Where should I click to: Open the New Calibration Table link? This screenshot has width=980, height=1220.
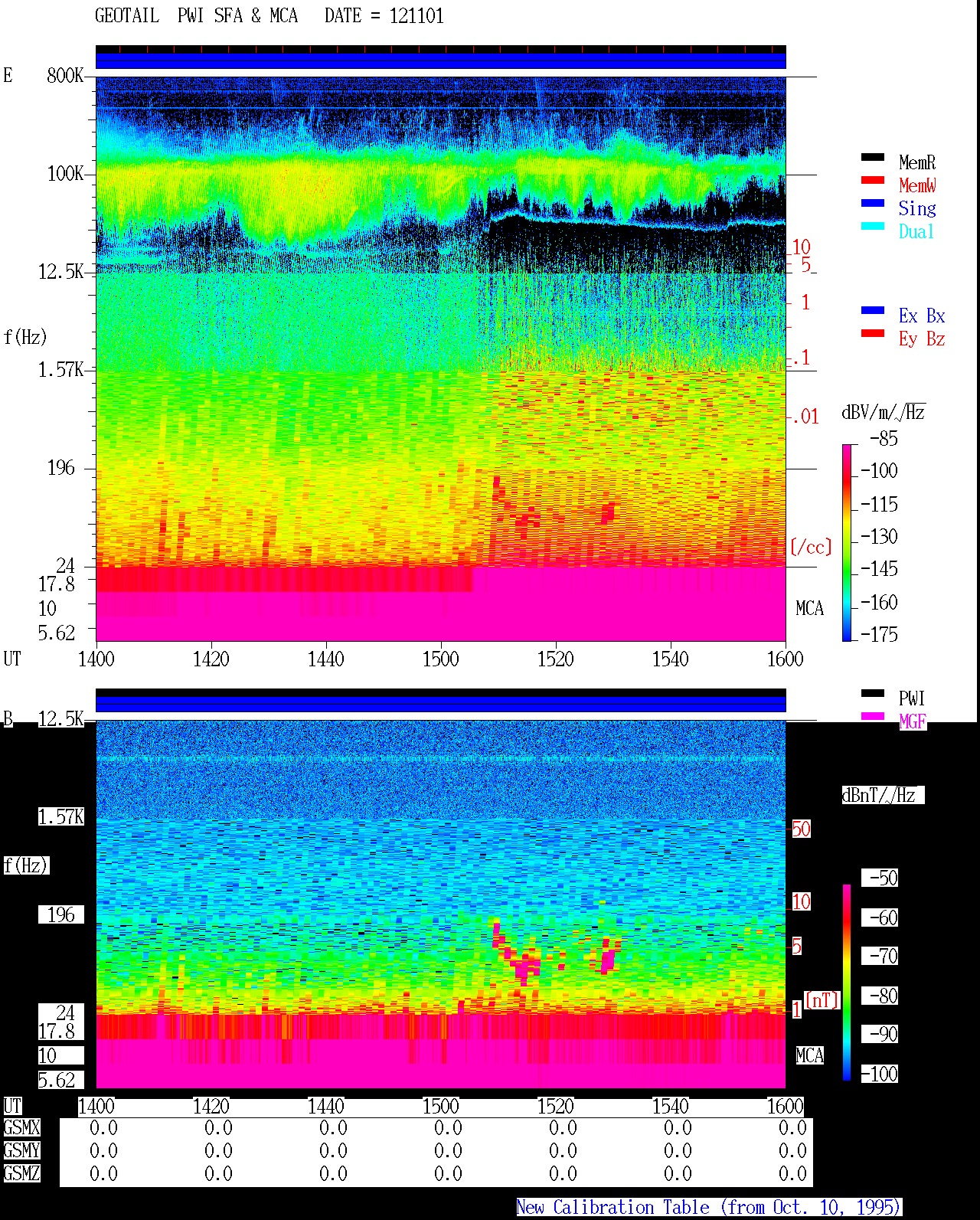point(709,1208)
